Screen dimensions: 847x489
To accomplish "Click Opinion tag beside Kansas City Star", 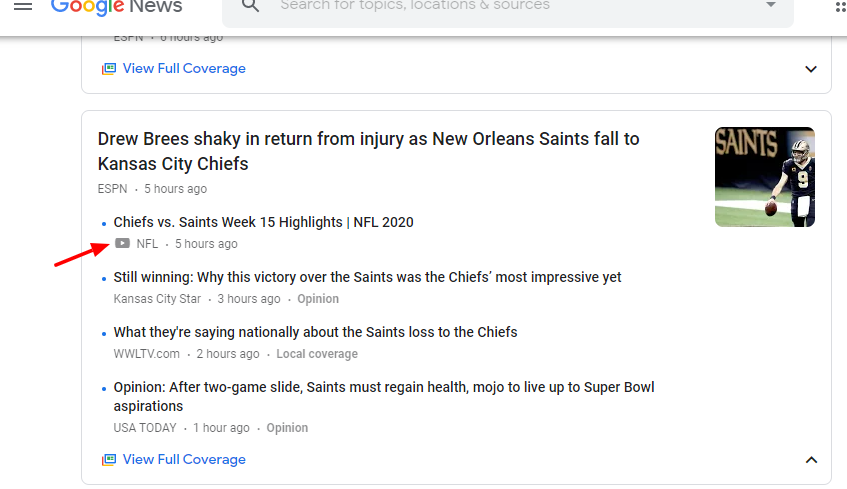I will (318, 299).
